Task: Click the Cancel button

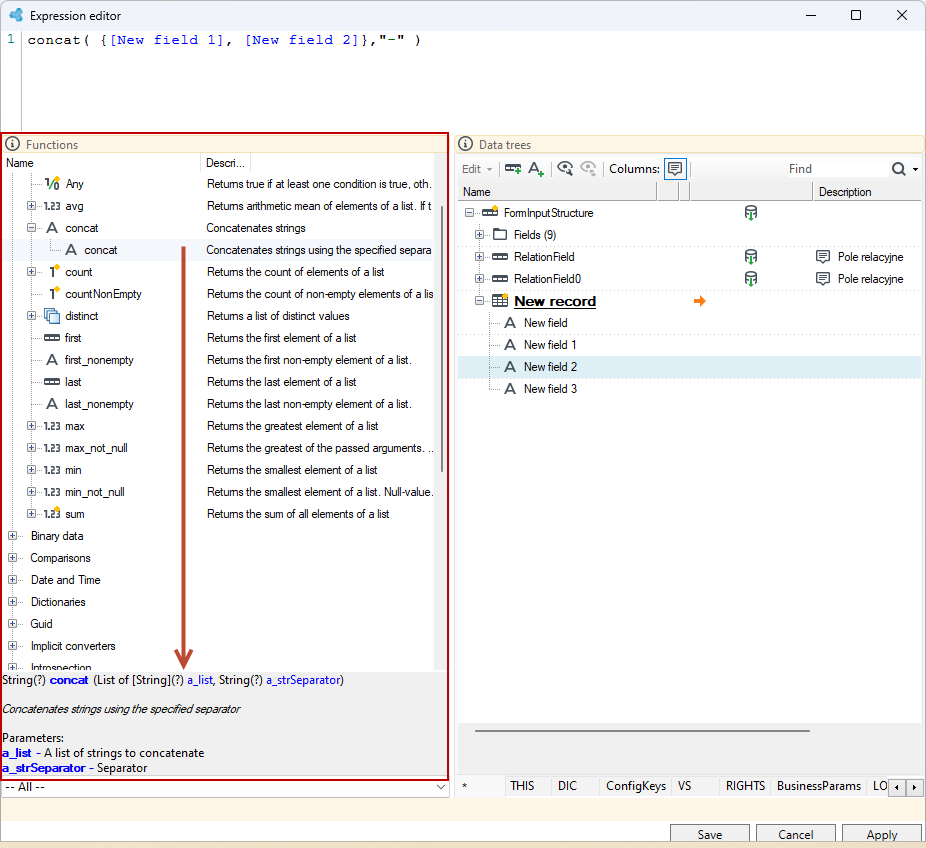Action: [795, 834]
